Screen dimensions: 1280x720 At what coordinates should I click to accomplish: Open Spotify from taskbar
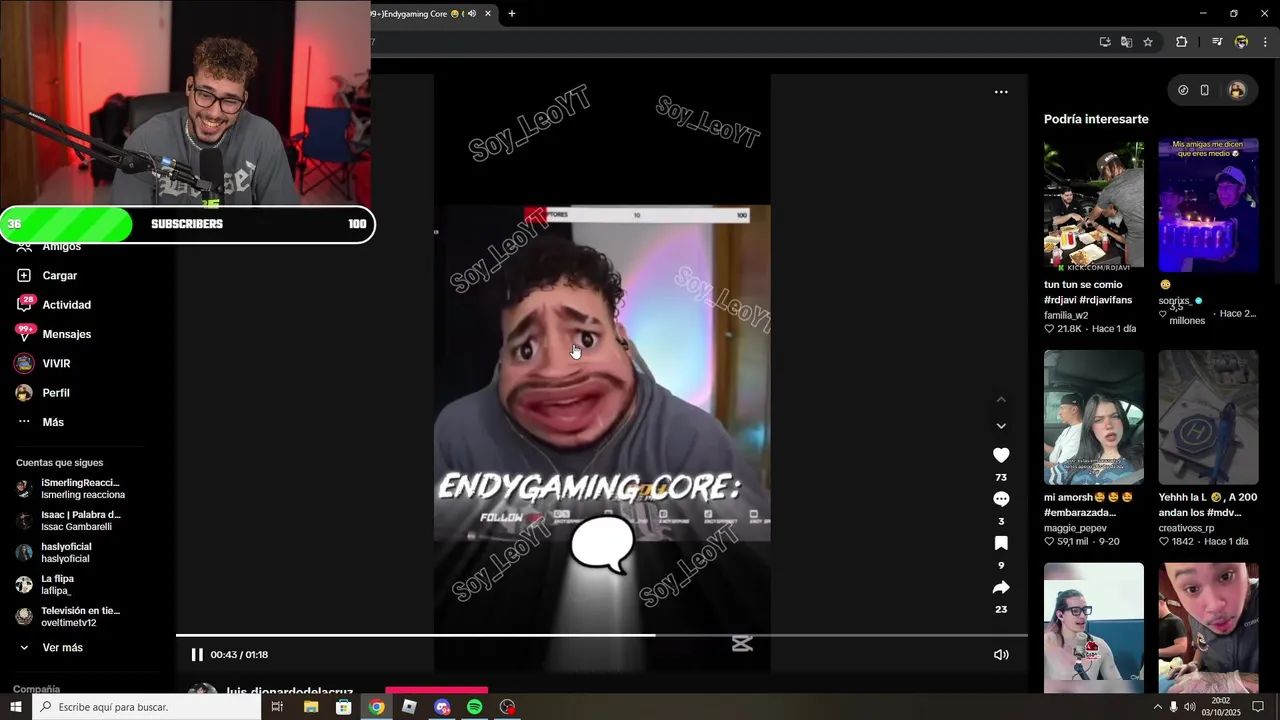point(474,707)
